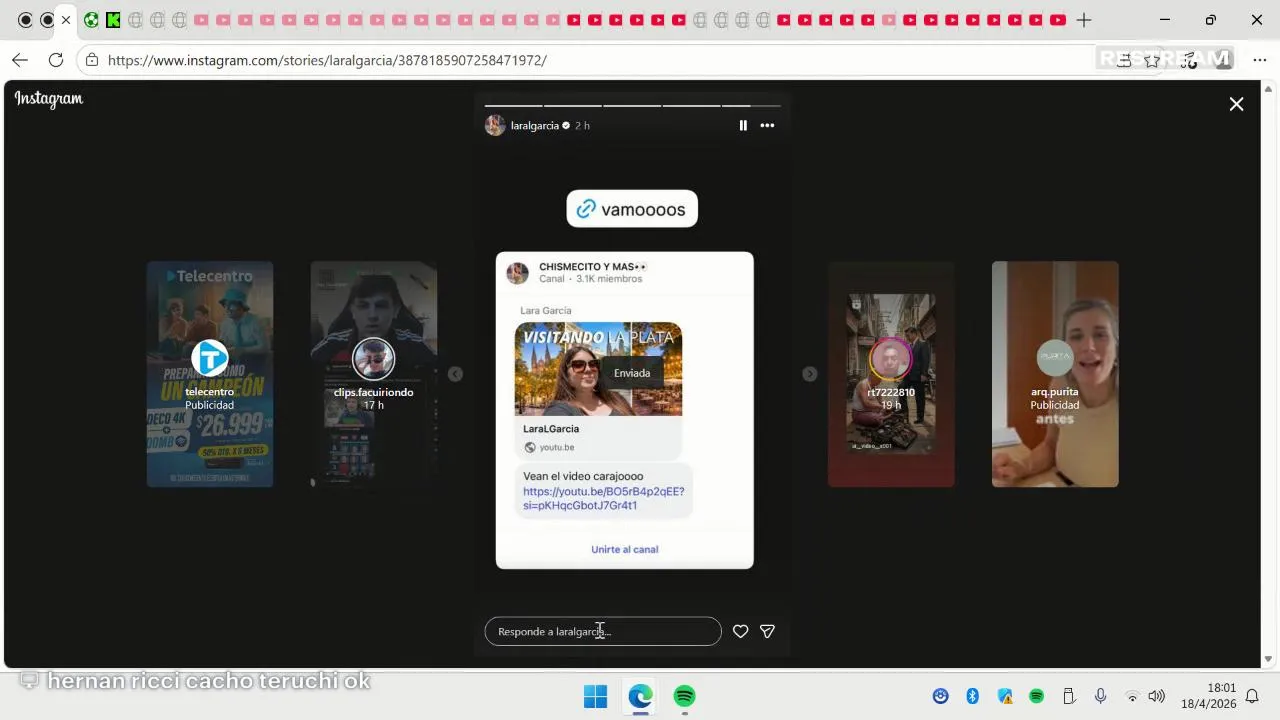The image size is (1280, 720).
Task: Share the story via paper plane icon
Action: pos(767,631)
